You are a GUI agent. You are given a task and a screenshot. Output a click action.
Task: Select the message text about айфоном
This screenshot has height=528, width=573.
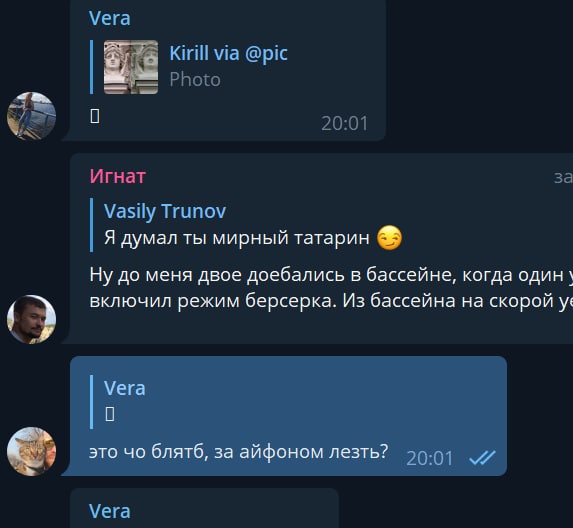tap(238, 452)
